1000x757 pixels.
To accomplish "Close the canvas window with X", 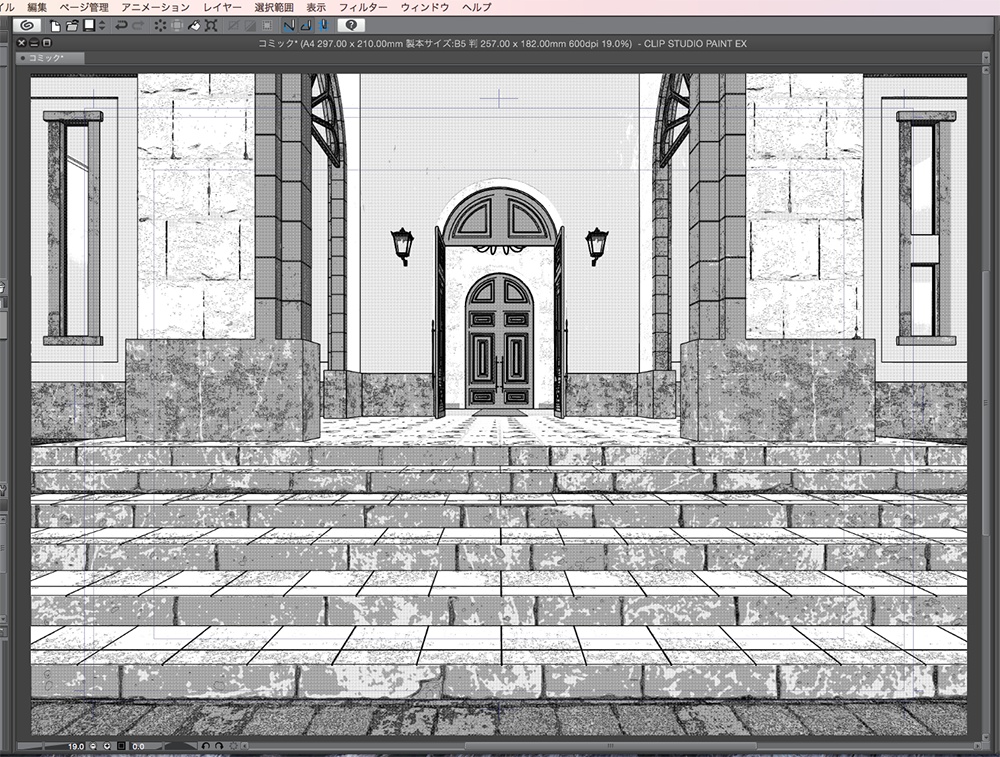I will (22, 43).
